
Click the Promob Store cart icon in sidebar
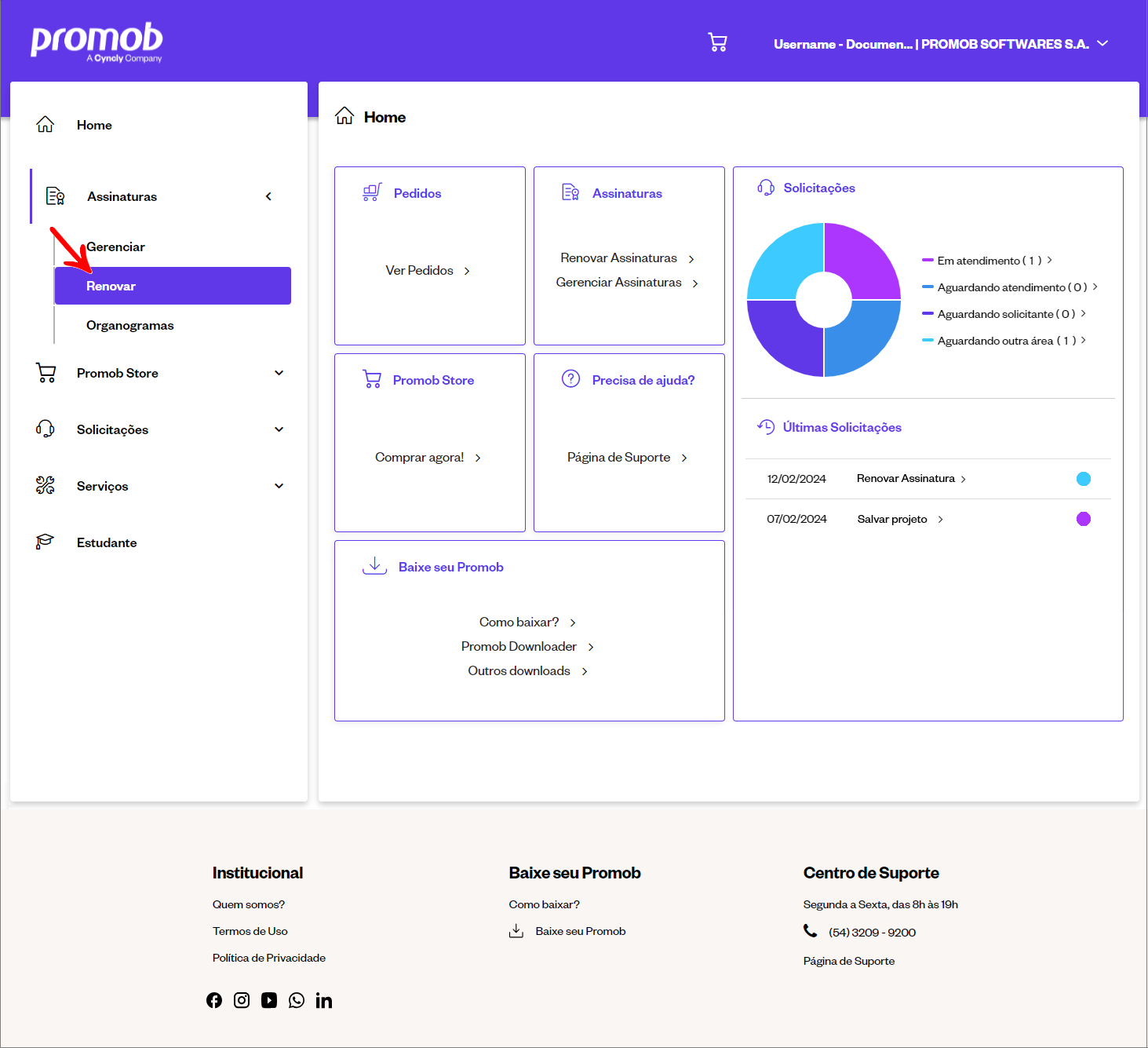point(46,373)
